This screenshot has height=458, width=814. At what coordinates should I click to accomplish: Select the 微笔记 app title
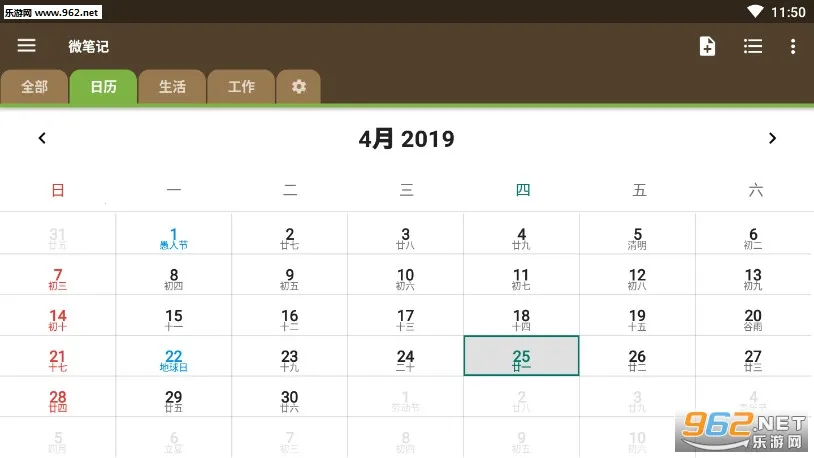(x=88, y=46)
